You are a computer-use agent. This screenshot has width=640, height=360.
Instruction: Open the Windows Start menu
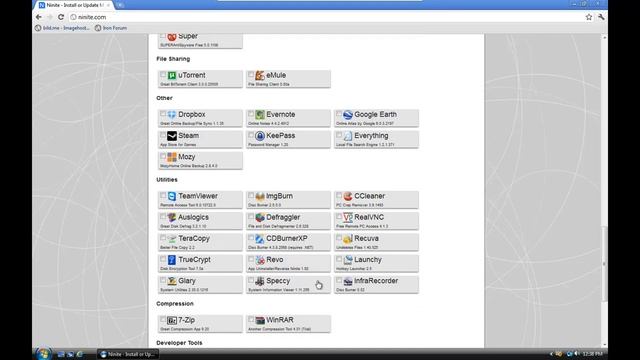[x=43, y=353]
